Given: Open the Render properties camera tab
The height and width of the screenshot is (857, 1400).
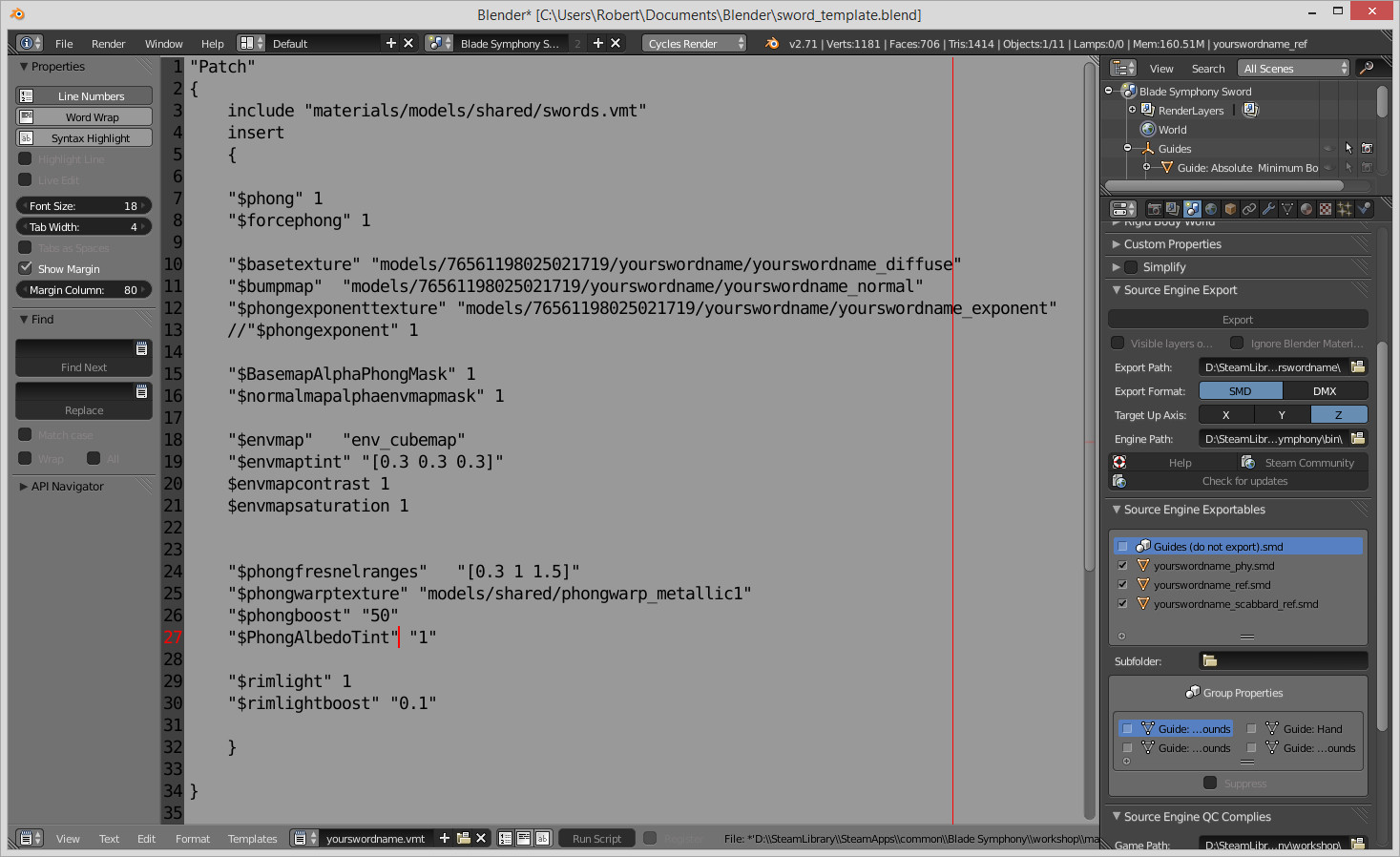Looking at the screenshot, I should (1154, 209).
